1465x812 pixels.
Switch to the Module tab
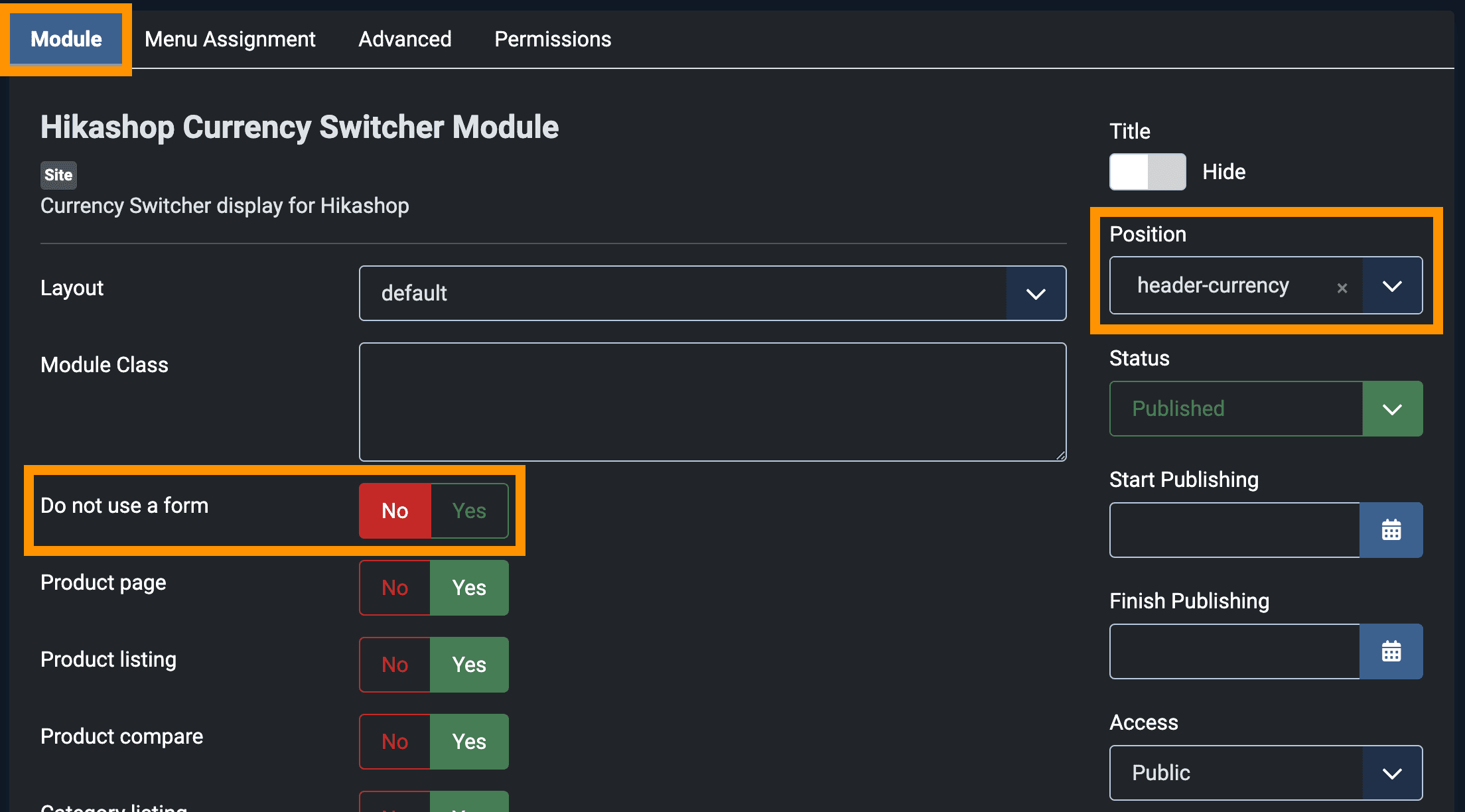[66, 39]
